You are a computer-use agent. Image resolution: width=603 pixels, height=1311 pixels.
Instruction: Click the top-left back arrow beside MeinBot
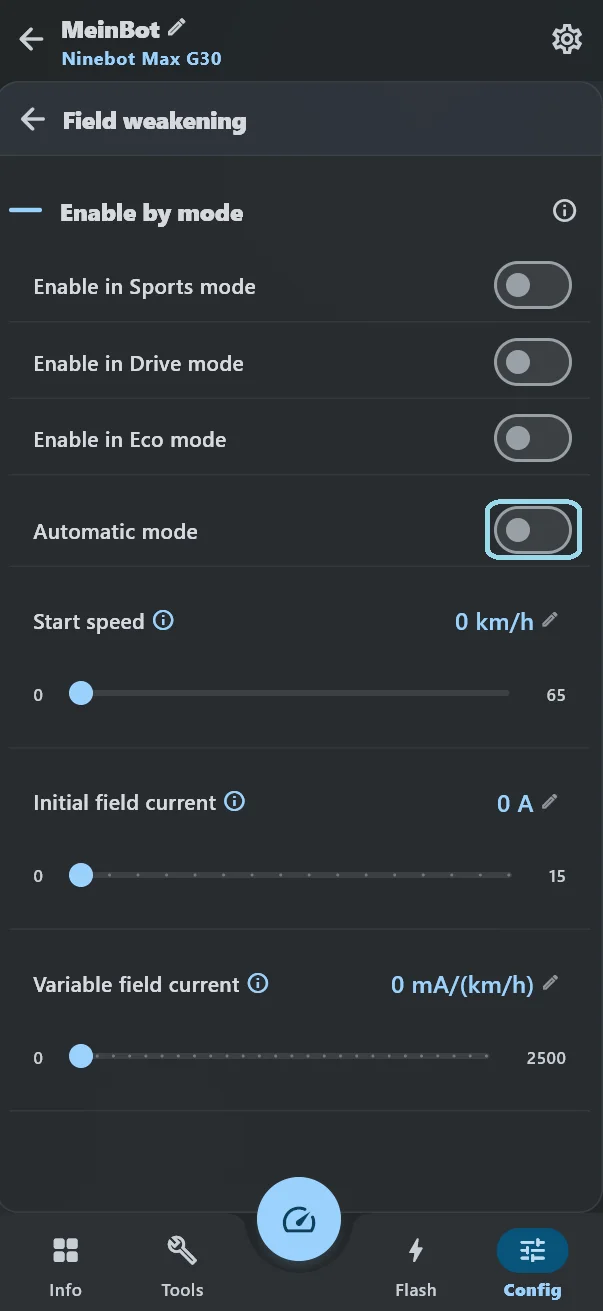[31, 39]
